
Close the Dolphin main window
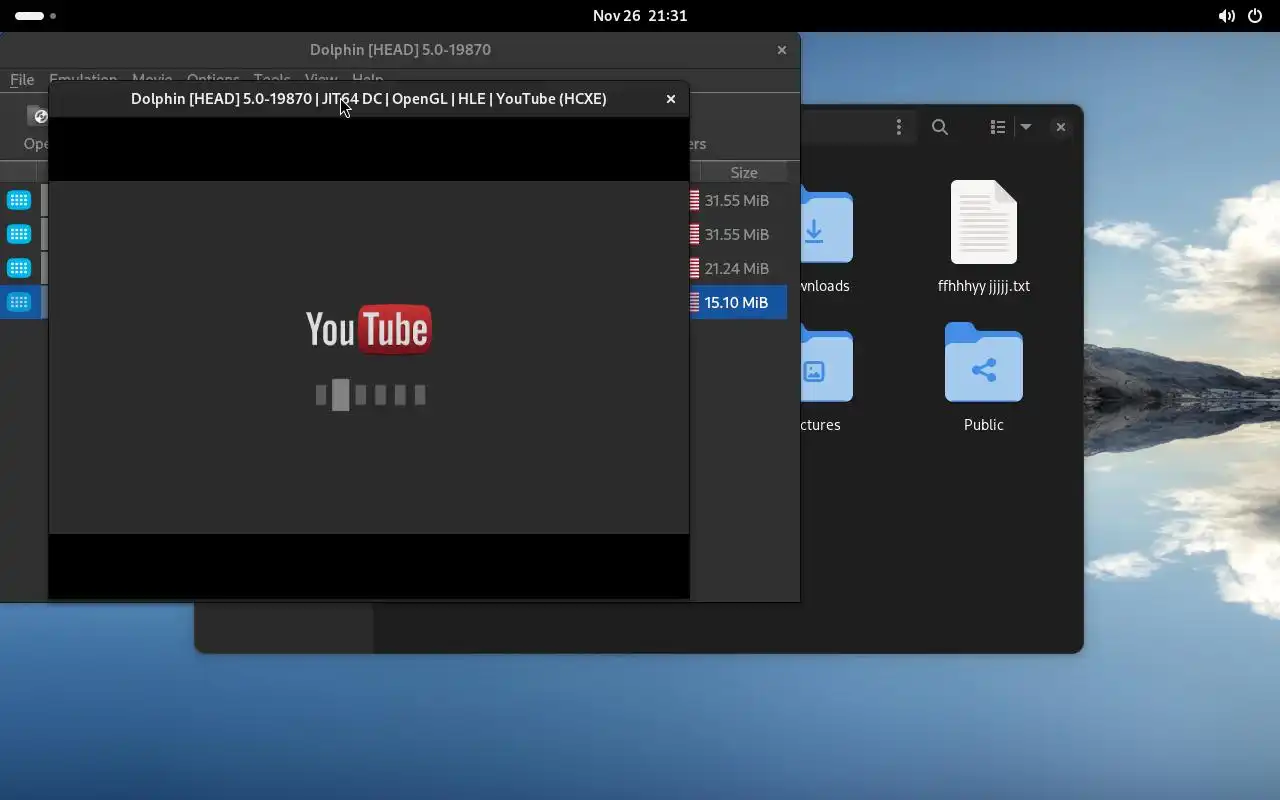pos(782,50)
